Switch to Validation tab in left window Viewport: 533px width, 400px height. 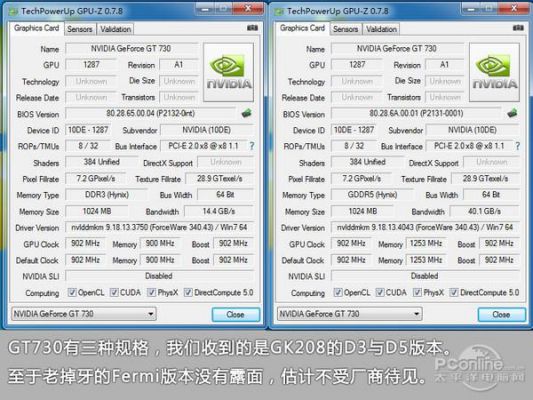pyautogui.click(x=116, y=29)
